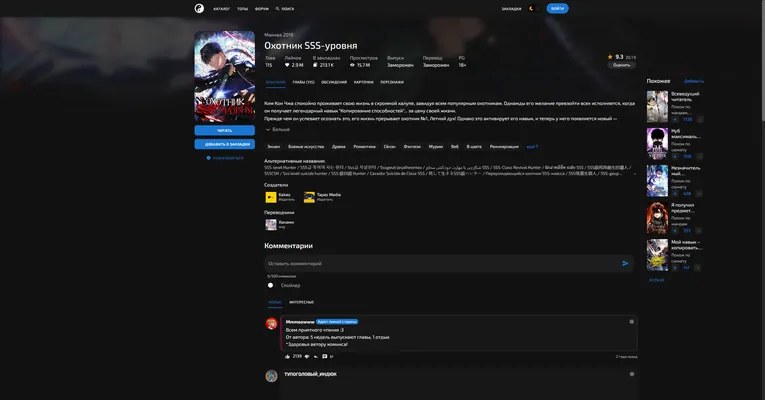Select the Реинкарнация genre tag

[504, 147]
